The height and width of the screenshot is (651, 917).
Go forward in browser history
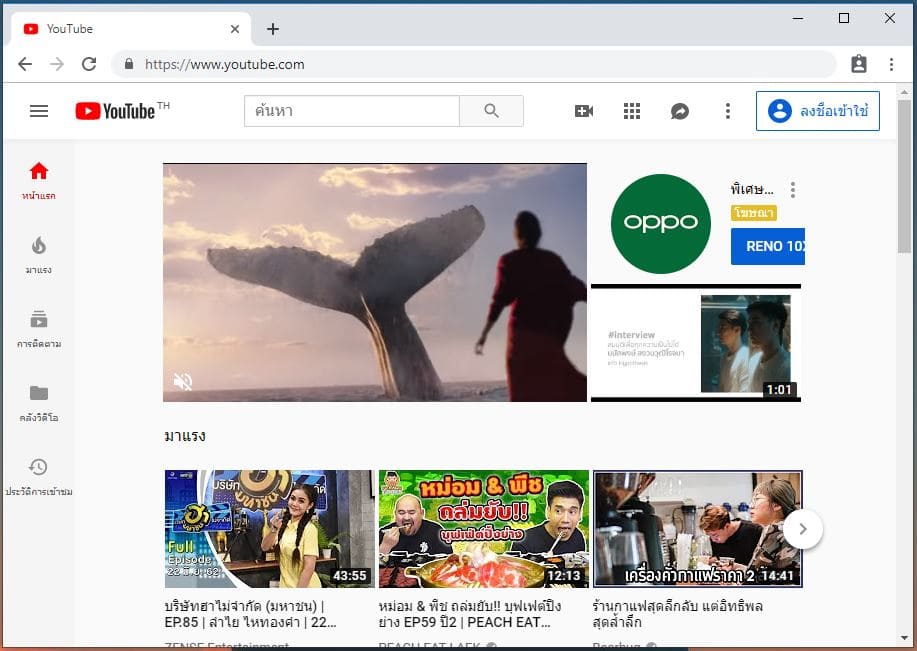click(57, 64)
